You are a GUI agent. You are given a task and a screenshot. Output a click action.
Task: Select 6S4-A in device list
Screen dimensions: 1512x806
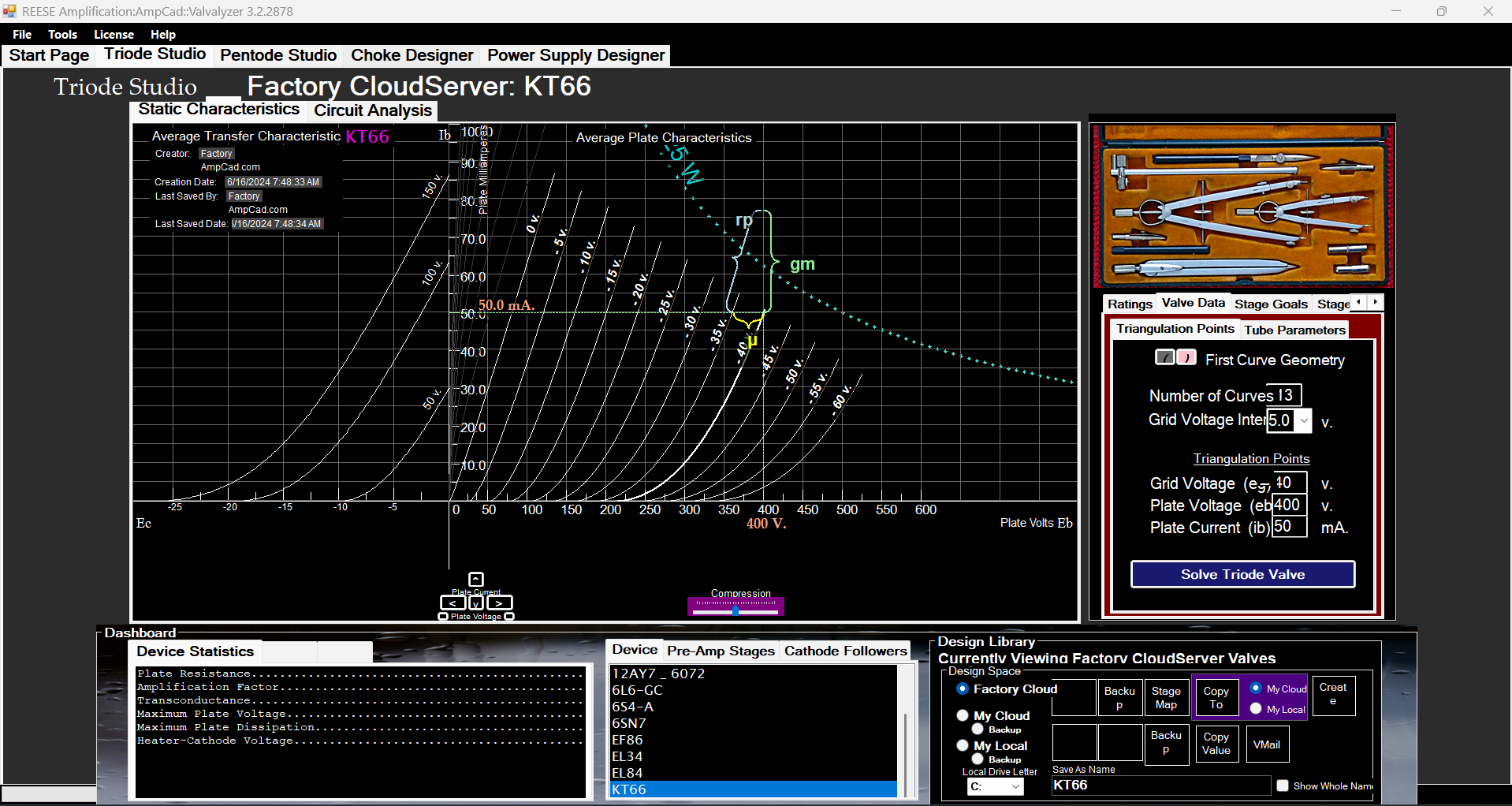coord(754,707)
